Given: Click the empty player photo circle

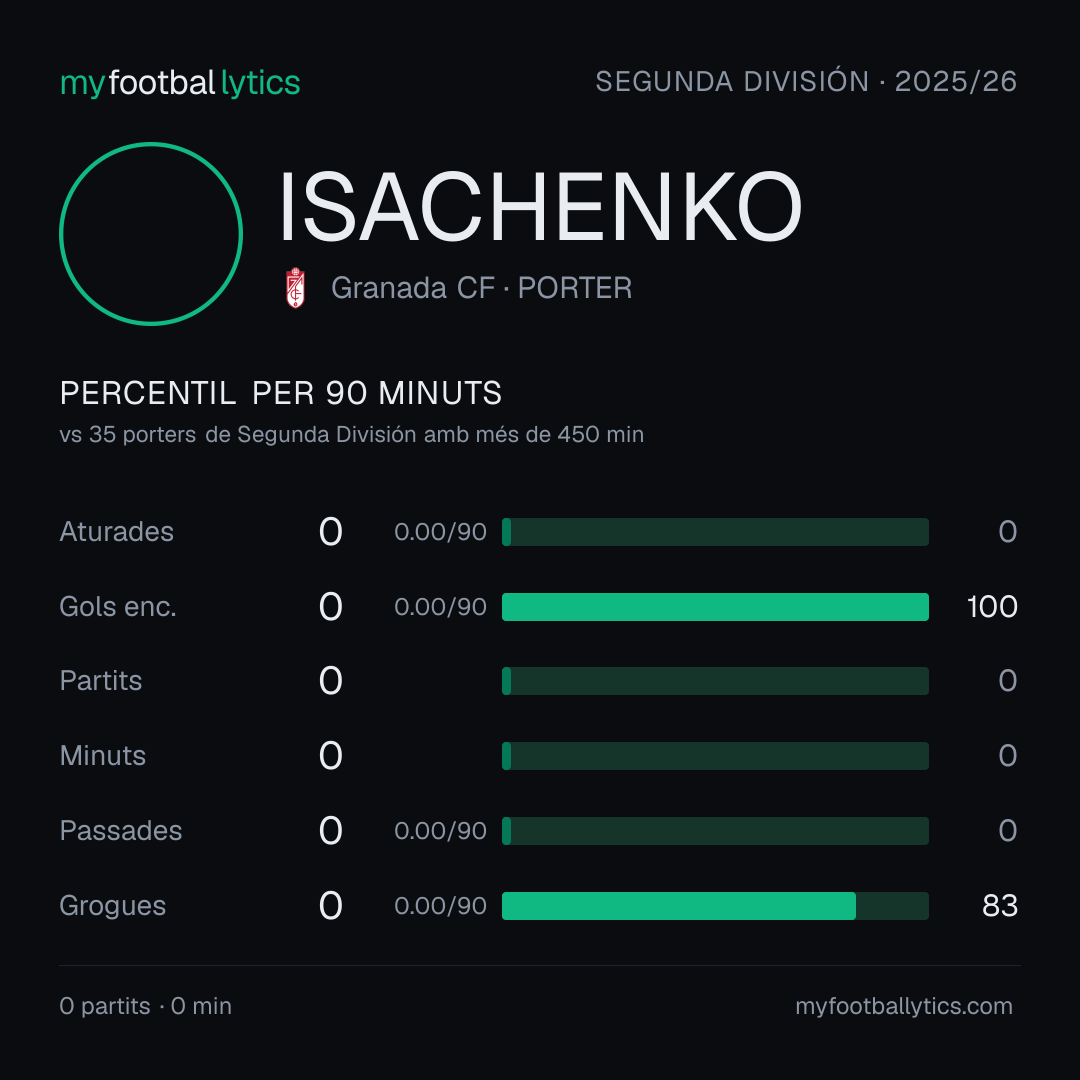Looking at the screenshot, I should click(x=151, y=233).
